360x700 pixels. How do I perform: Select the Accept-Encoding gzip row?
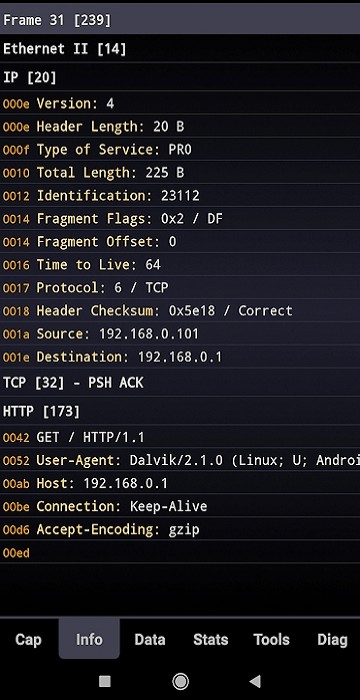click(180, 529)
